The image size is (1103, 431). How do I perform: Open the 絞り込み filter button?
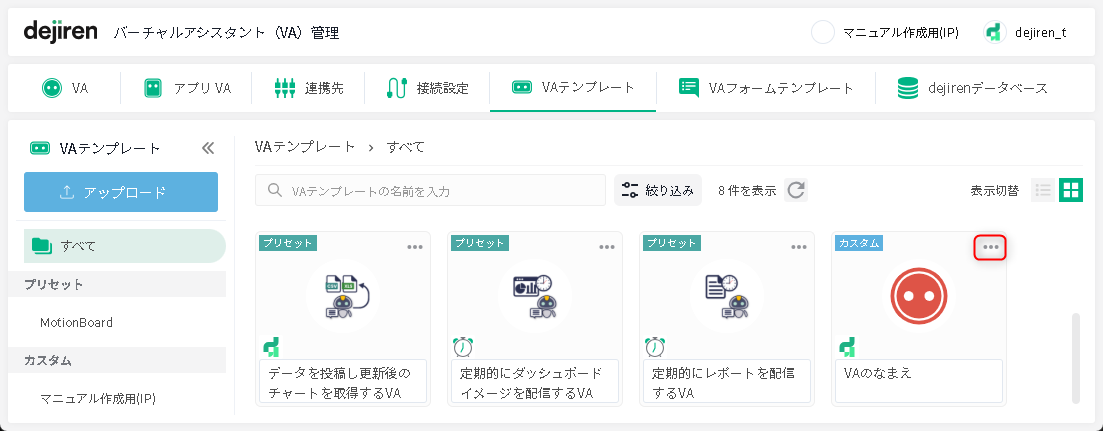(658, 190)
